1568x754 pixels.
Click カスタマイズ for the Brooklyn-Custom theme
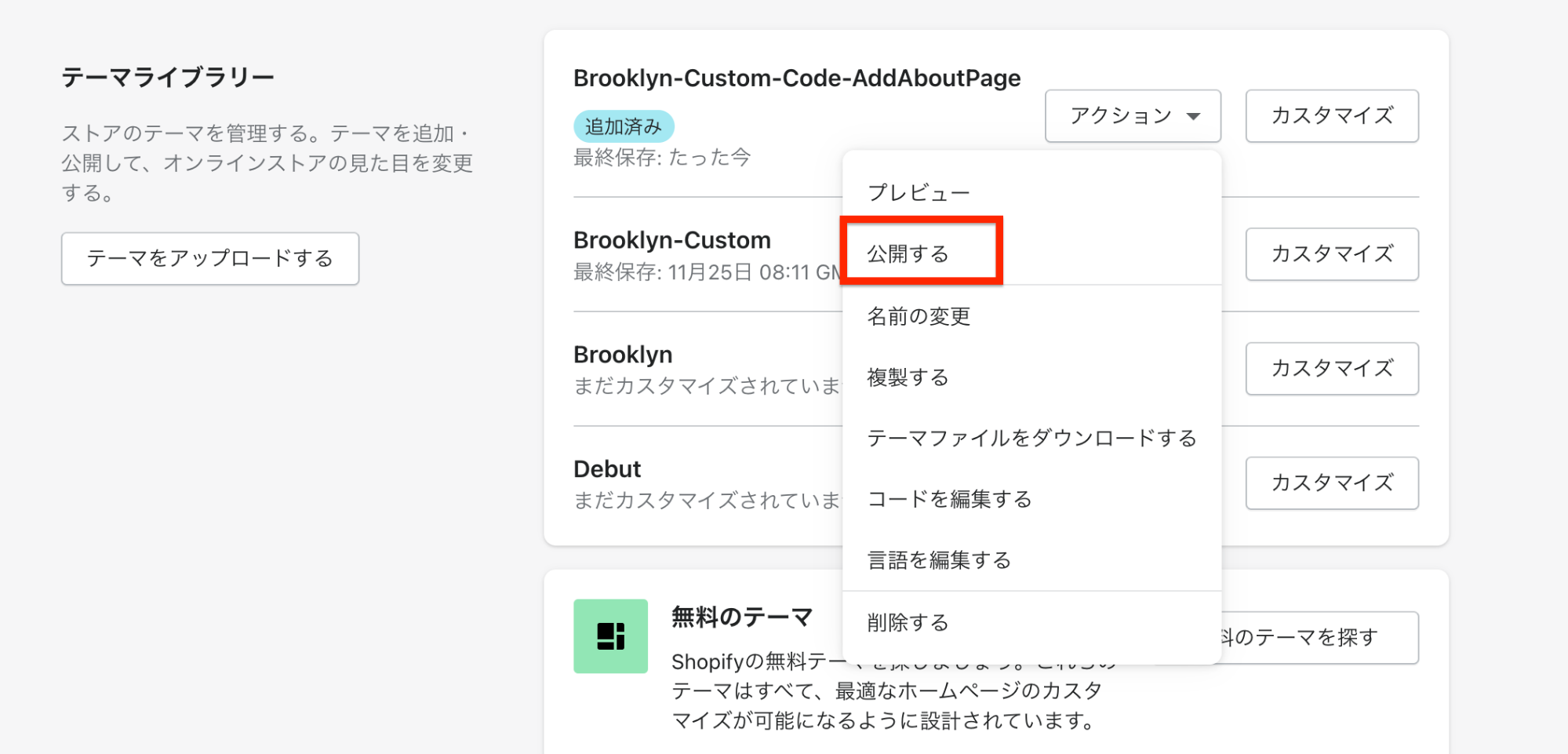click(x=1331, y=254)
